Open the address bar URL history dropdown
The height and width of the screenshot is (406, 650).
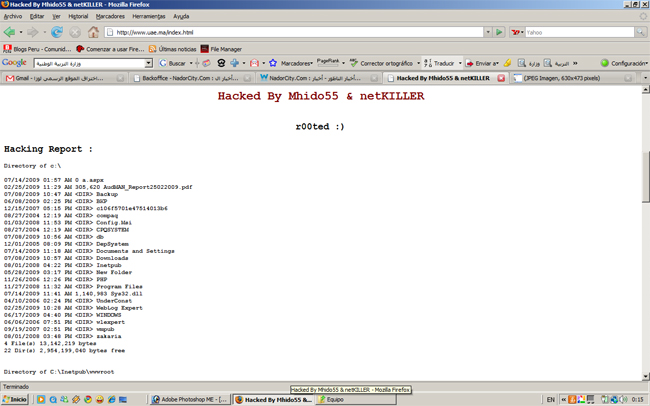click(x=487, y=32)
